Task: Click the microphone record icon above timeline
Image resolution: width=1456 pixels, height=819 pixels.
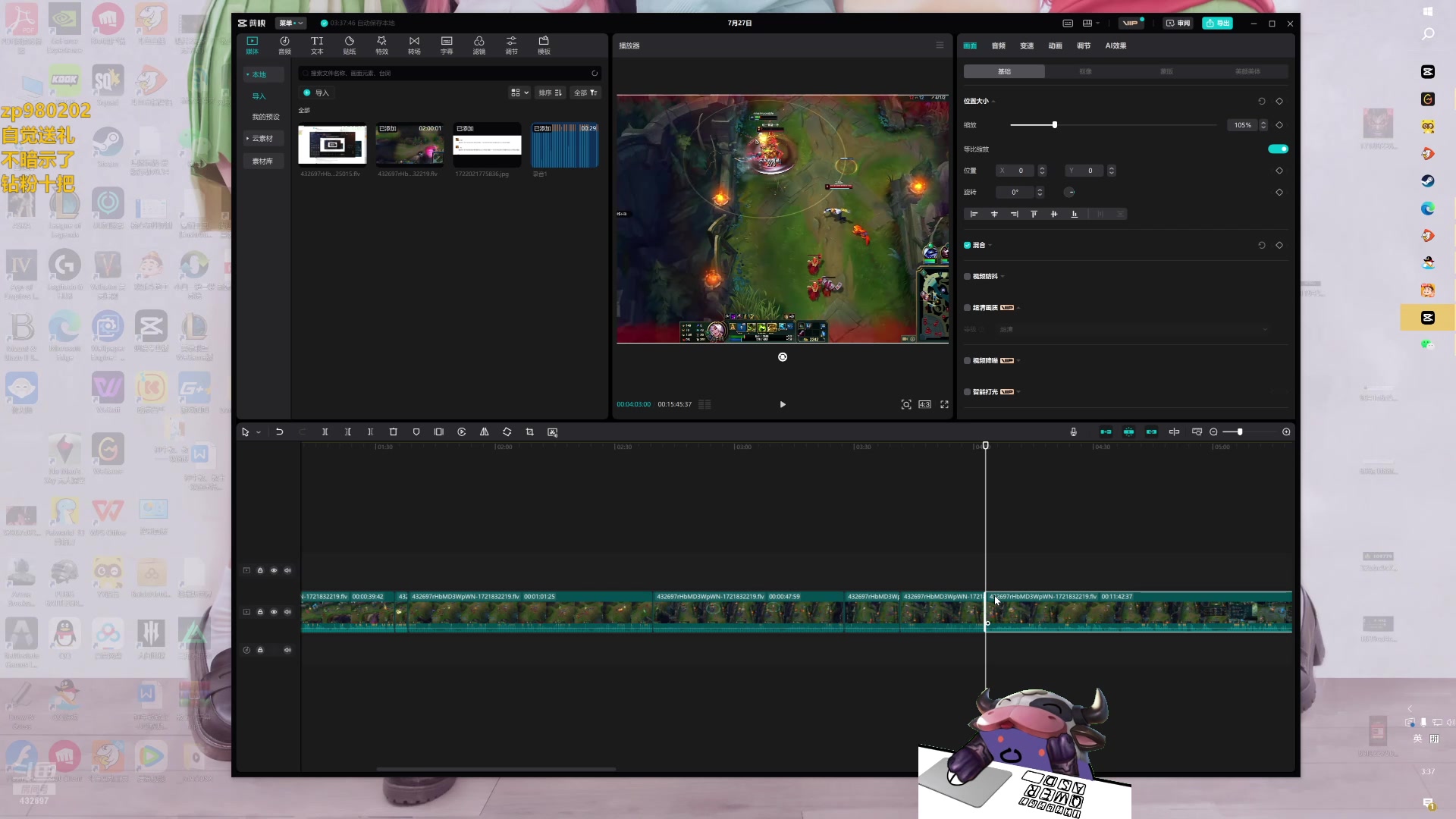Action: (1073, 432)
